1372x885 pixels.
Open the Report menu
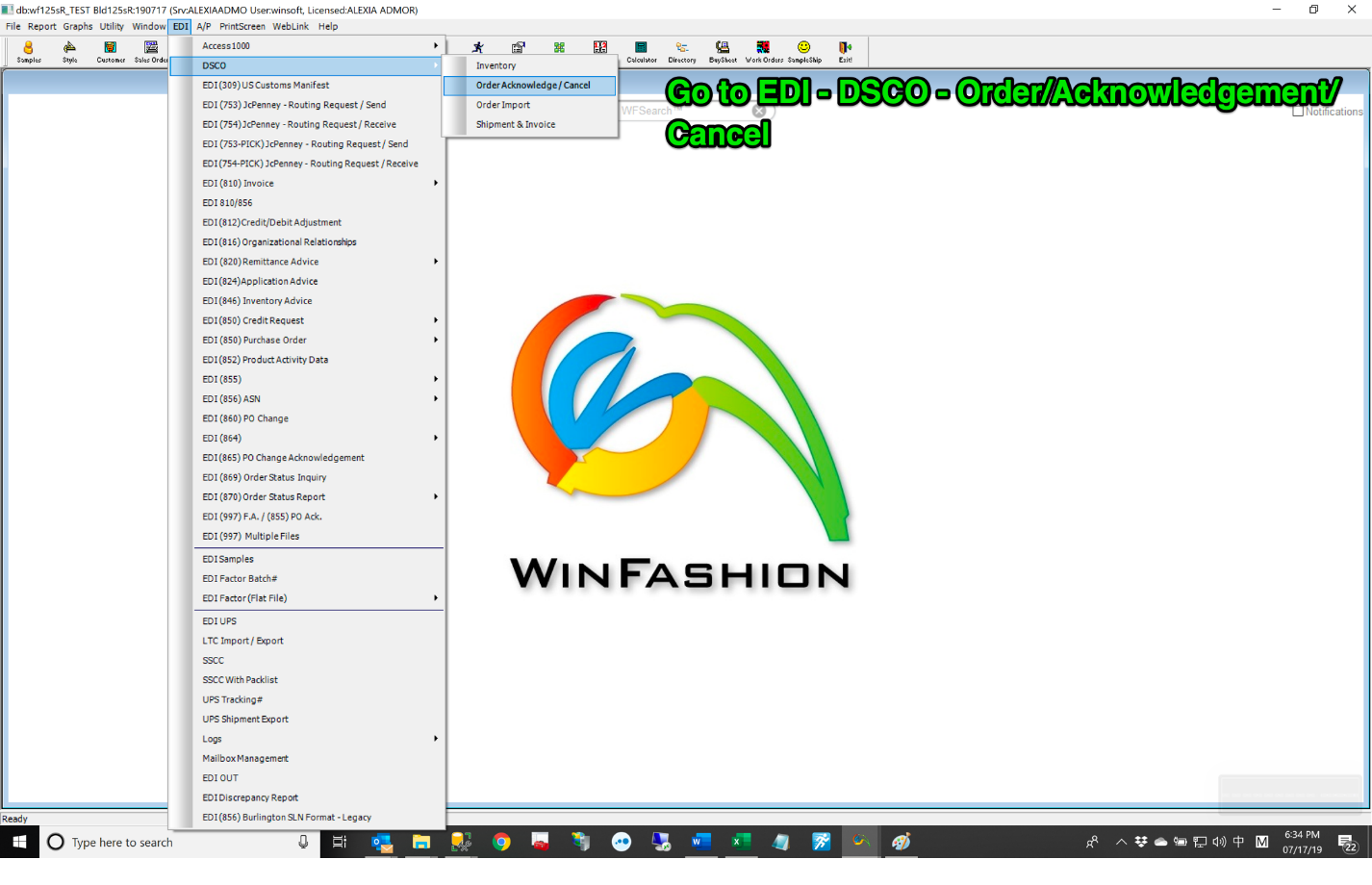click(42, 26)
